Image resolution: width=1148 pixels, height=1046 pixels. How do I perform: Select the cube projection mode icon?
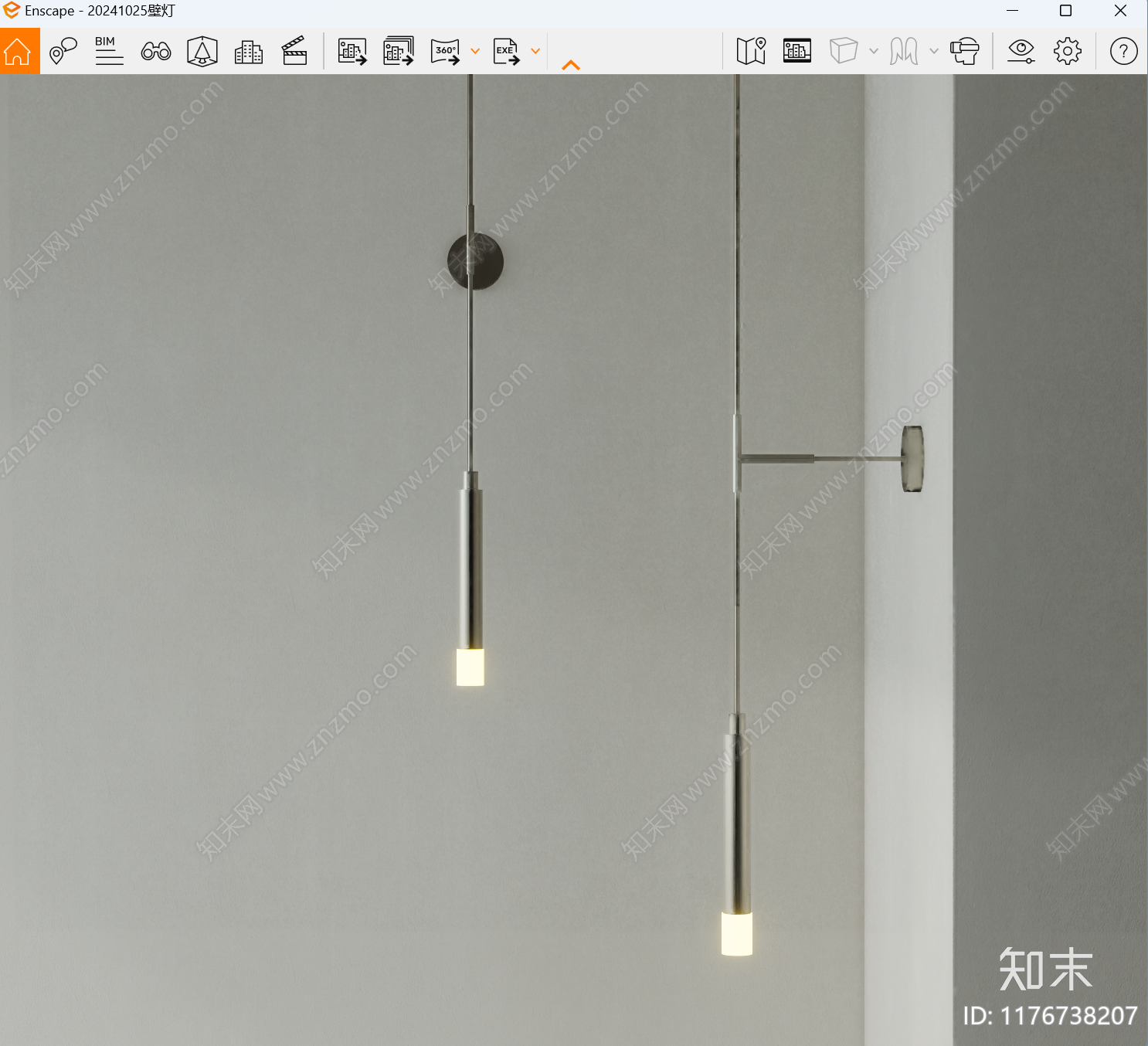[x=844, y=51]
